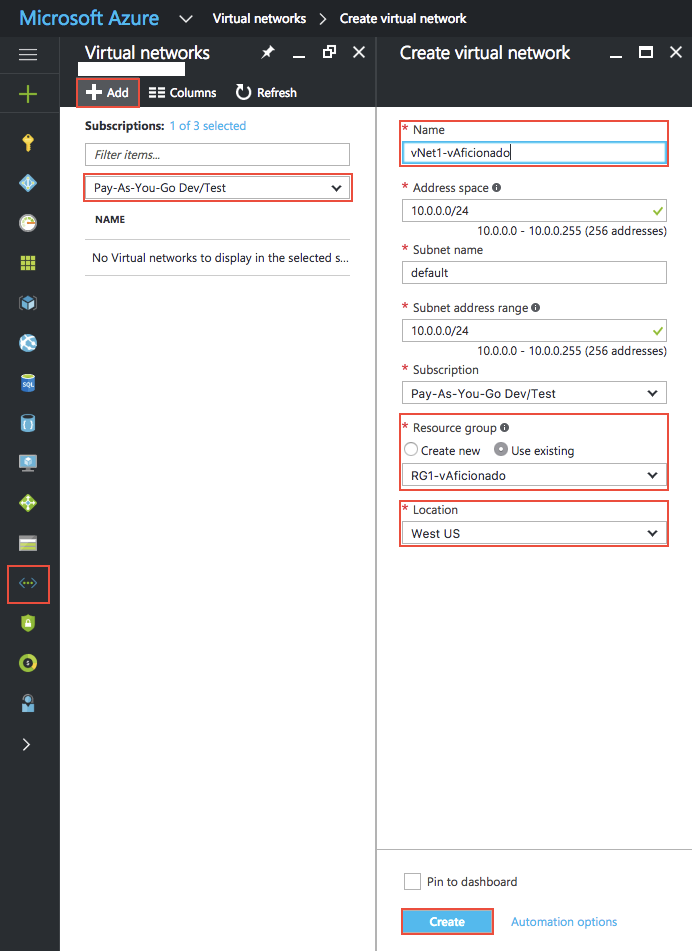Viewport: 692px width, 951px height.
Task: Click the Columns toolbar button
Action: click(x=183, y=93)
